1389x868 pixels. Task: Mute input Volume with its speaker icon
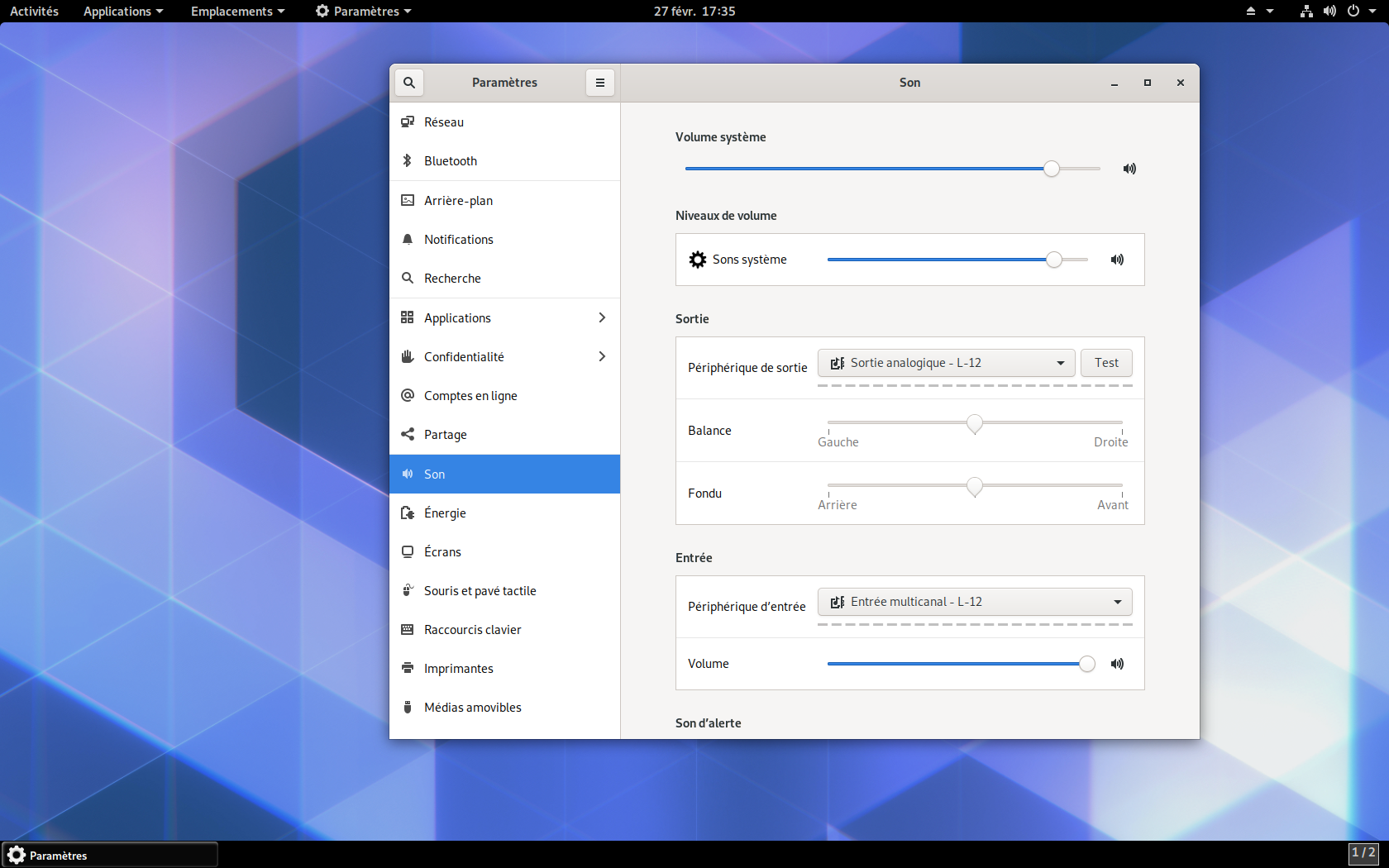(x=1117, y=664)
